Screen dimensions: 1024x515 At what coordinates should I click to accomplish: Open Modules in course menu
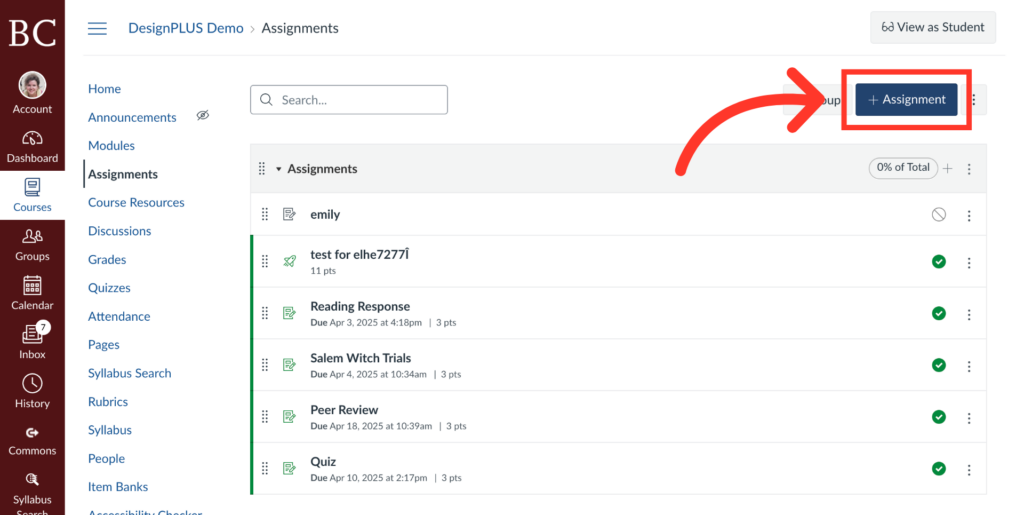pyautogui.click(x=112, y=146)
